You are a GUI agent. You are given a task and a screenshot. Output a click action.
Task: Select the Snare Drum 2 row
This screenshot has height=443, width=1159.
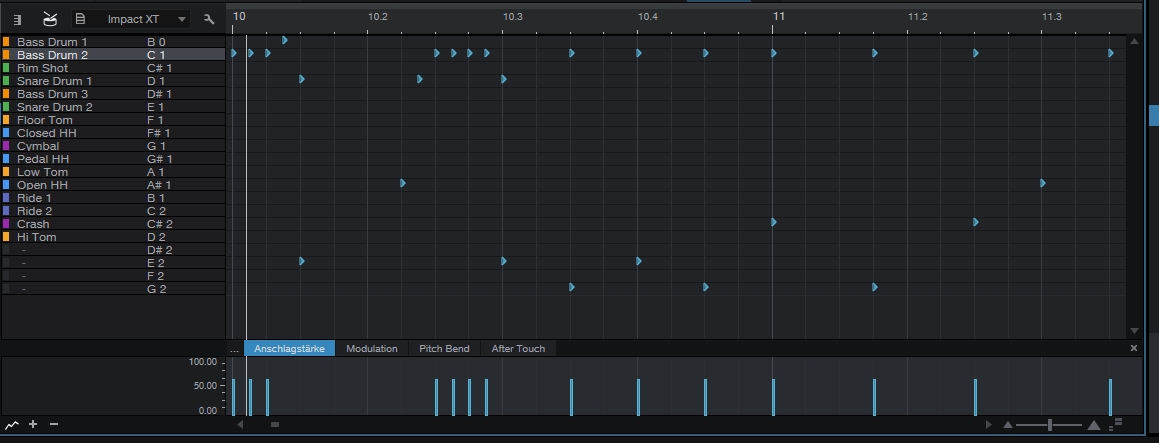coord(113,107)
